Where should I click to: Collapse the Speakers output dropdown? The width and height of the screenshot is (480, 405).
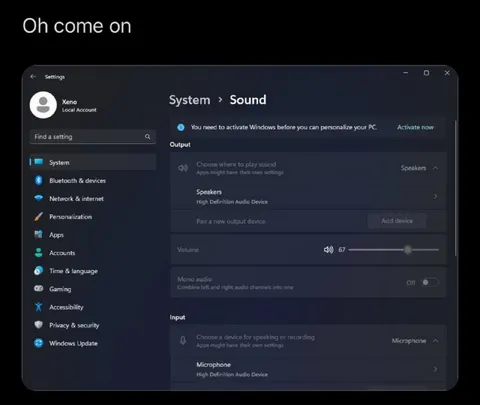pyautogui.click(x=435, y=168)
